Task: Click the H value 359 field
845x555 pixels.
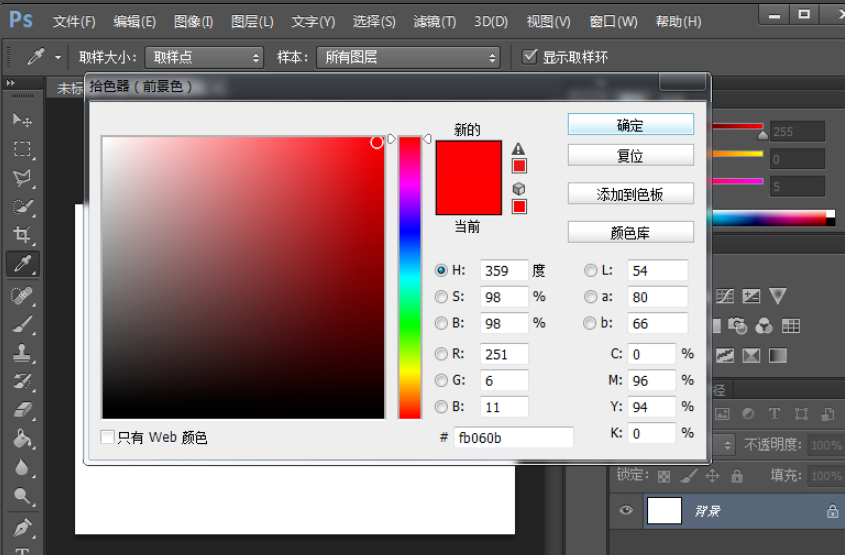Action: 504,270
